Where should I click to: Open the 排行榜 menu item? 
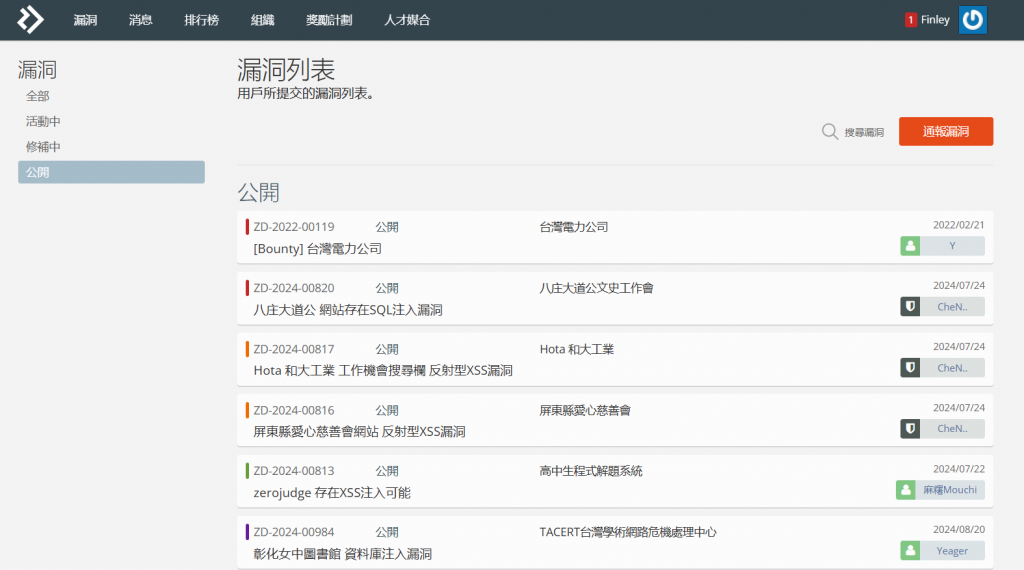(x=201, y=20)
